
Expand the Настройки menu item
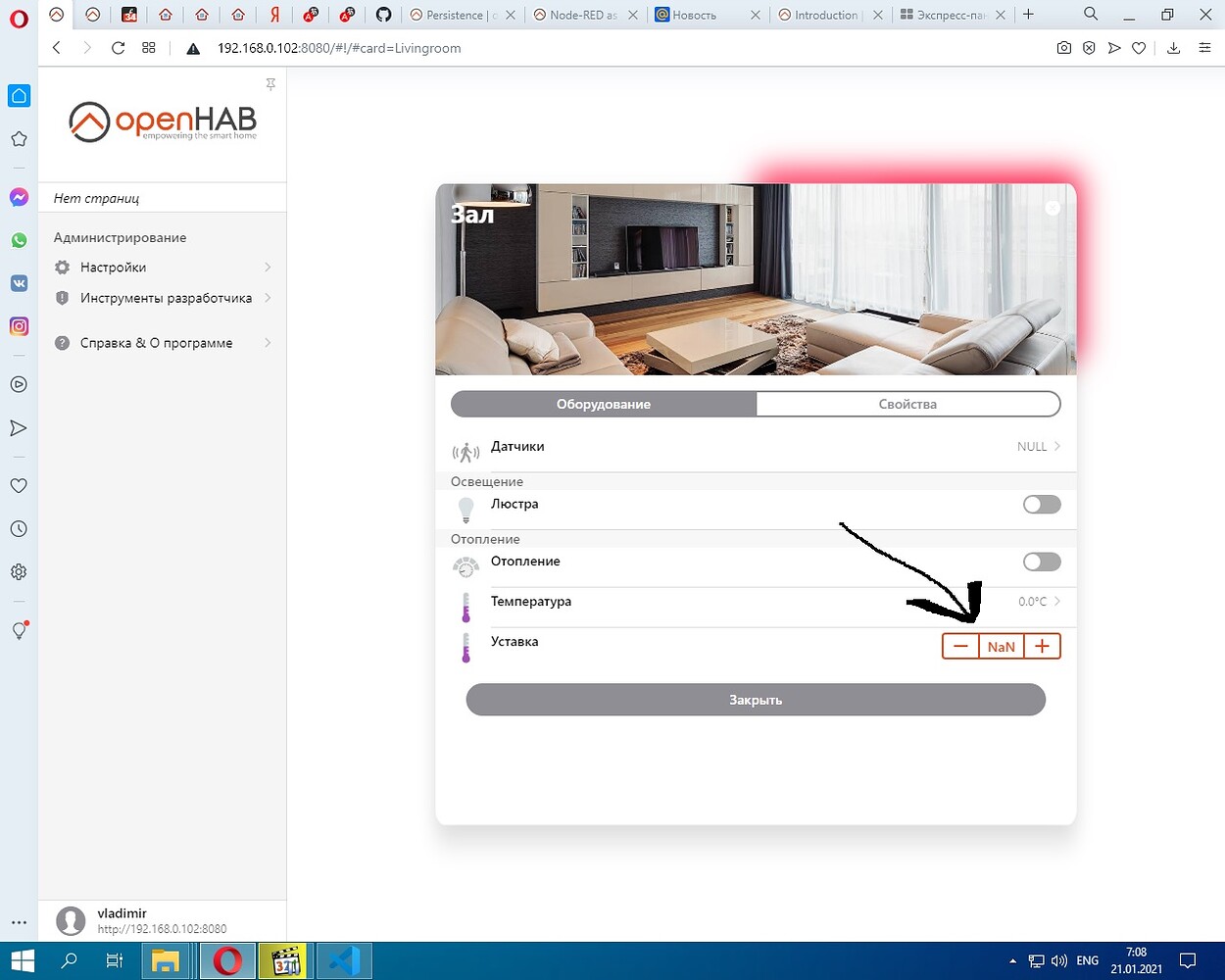[162, 268]
